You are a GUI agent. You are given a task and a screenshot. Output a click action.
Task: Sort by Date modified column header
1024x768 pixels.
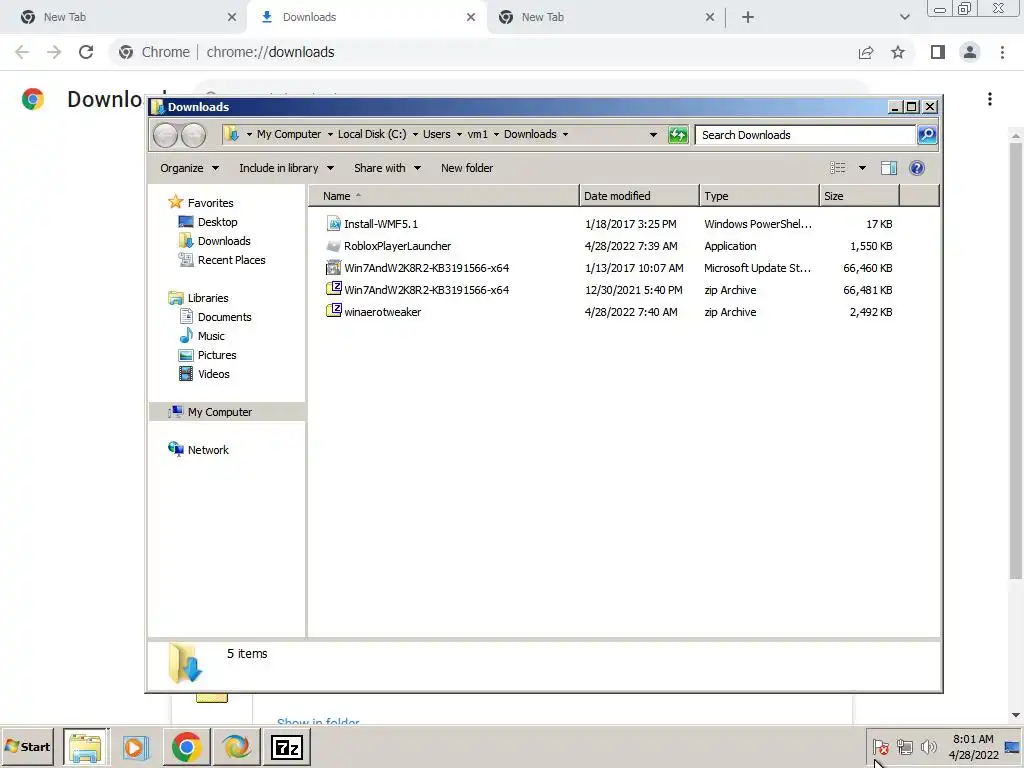(x=639, y=196)
